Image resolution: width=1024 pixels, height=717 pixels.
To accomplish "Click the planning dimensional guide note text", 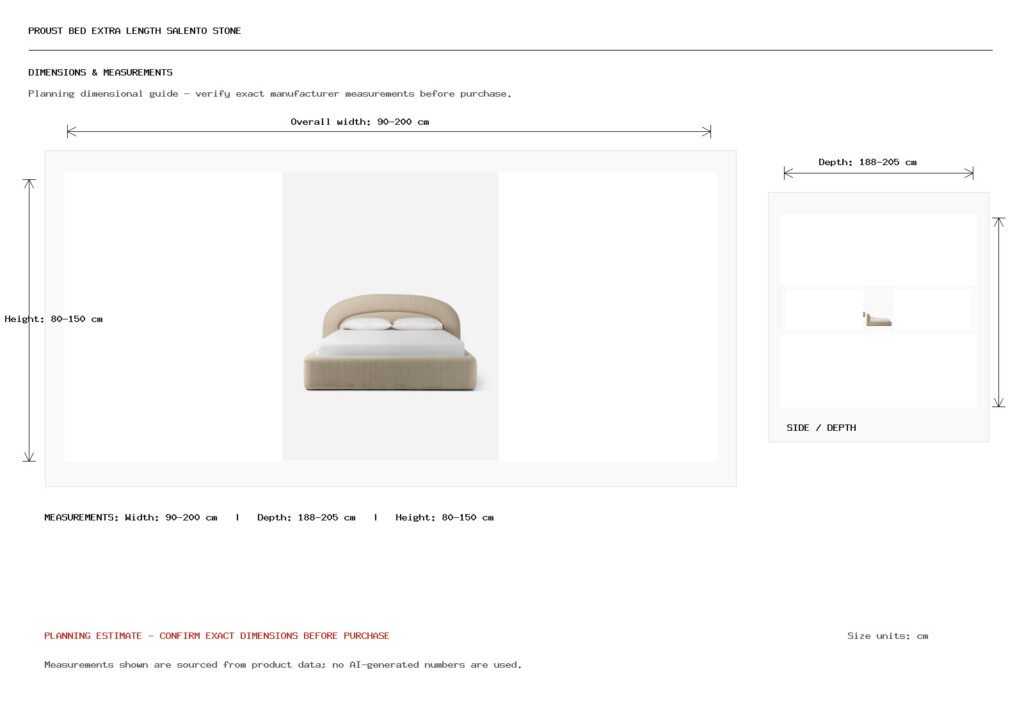I will click(x=270, y=93).
